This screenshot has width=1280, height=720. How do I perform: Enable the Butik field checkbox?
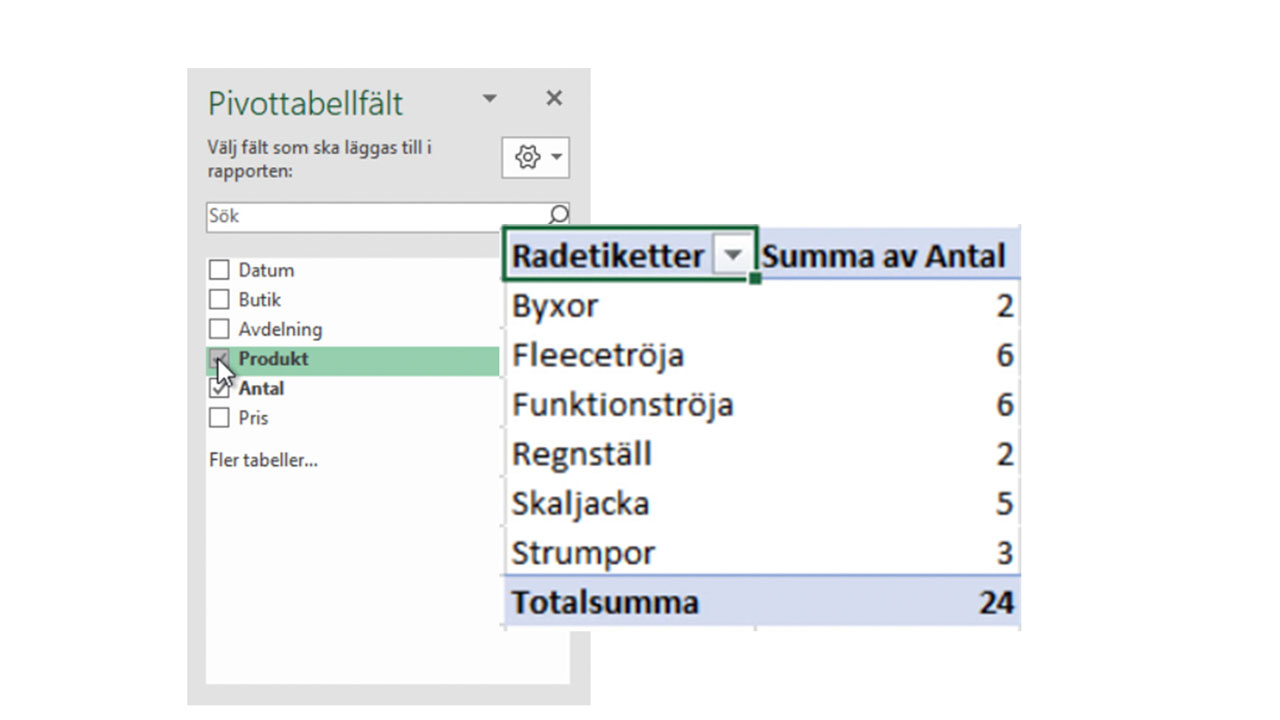coord(219,300)
